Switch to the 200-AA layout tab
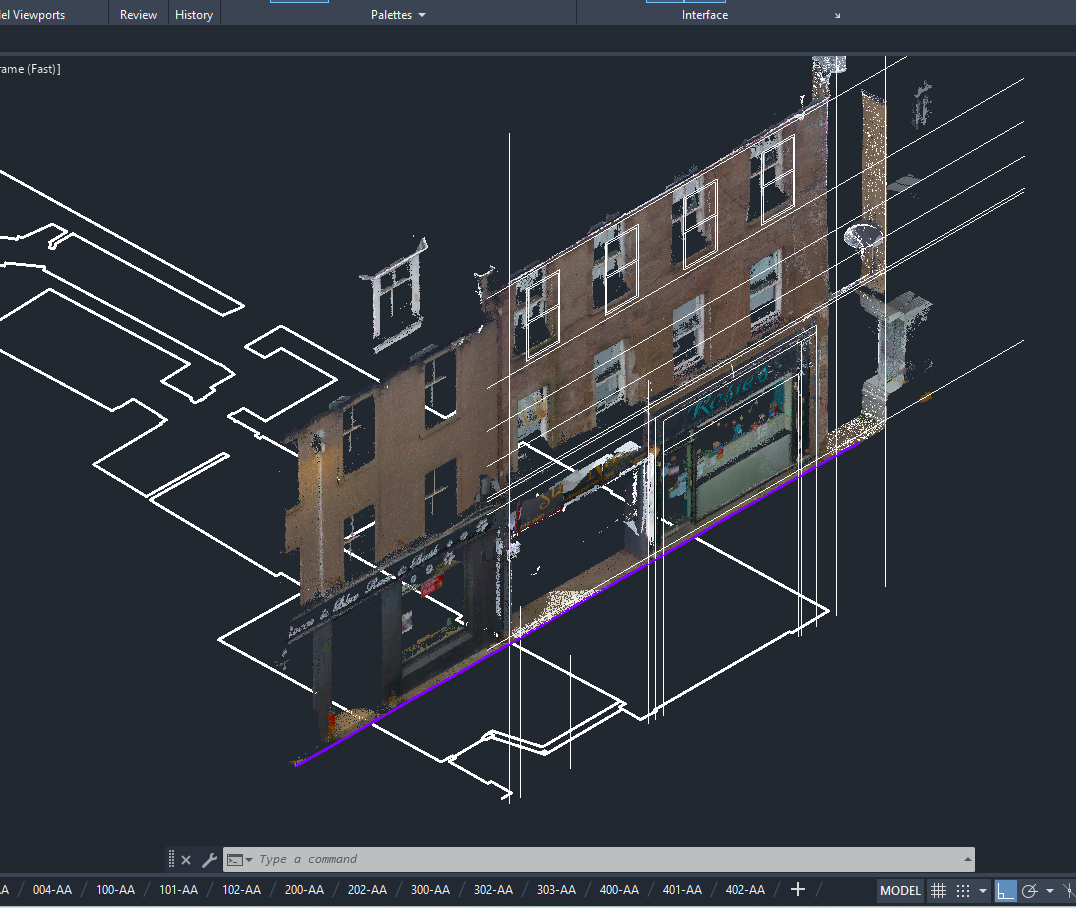Screen dimensions: 1076x908 304,889
